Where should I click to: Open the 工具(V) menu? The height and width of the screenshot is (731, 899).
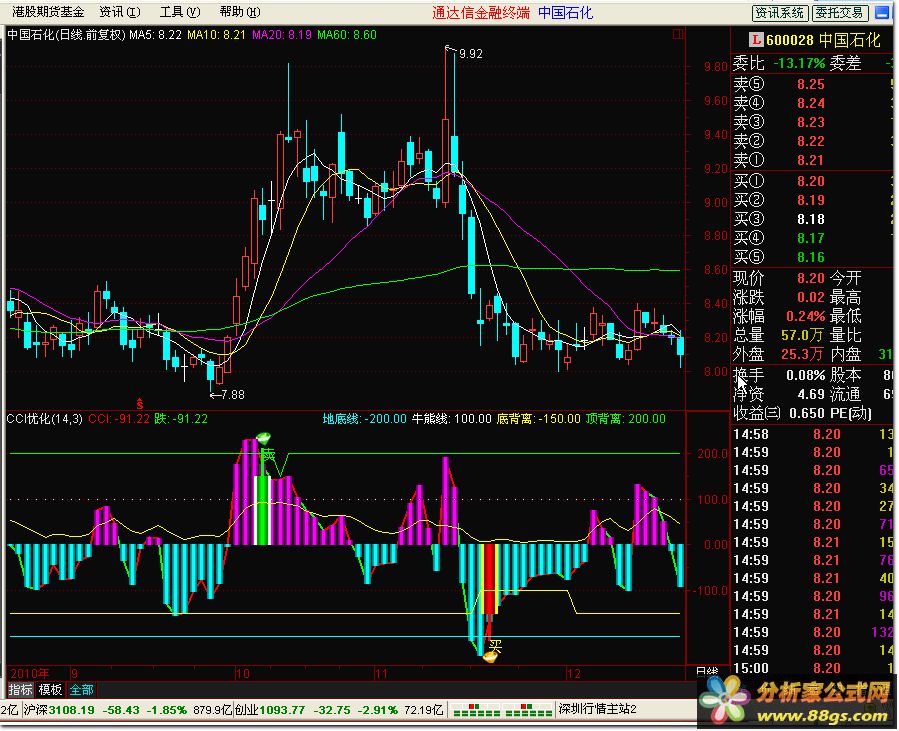coord(180,11)
